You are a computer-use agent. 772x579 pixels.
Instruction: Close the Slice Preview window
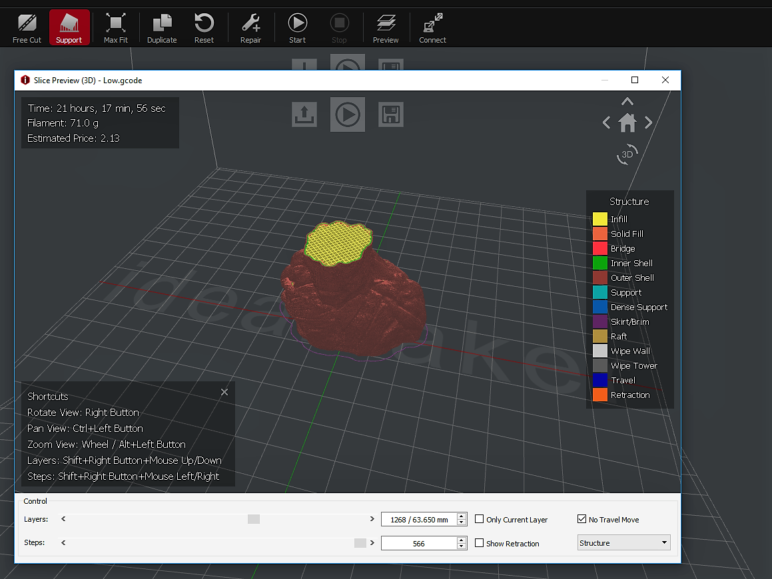pos(665,80)
